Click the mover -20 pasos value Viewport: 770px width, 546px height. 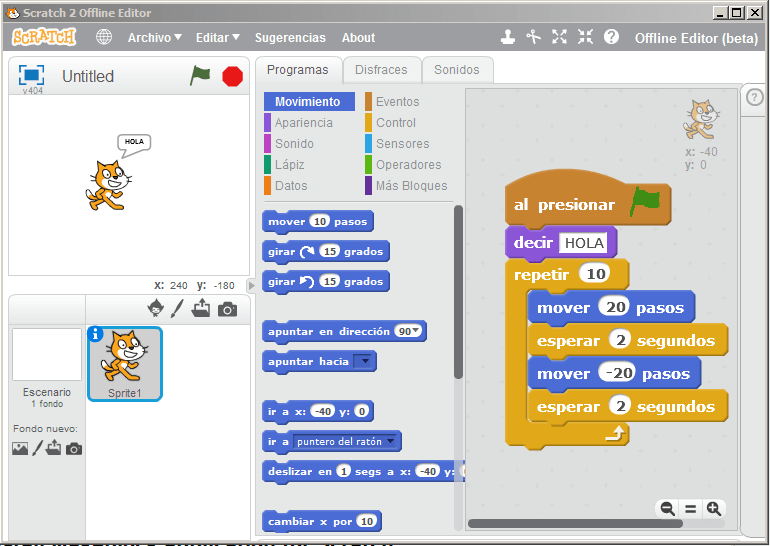[618, 373]
